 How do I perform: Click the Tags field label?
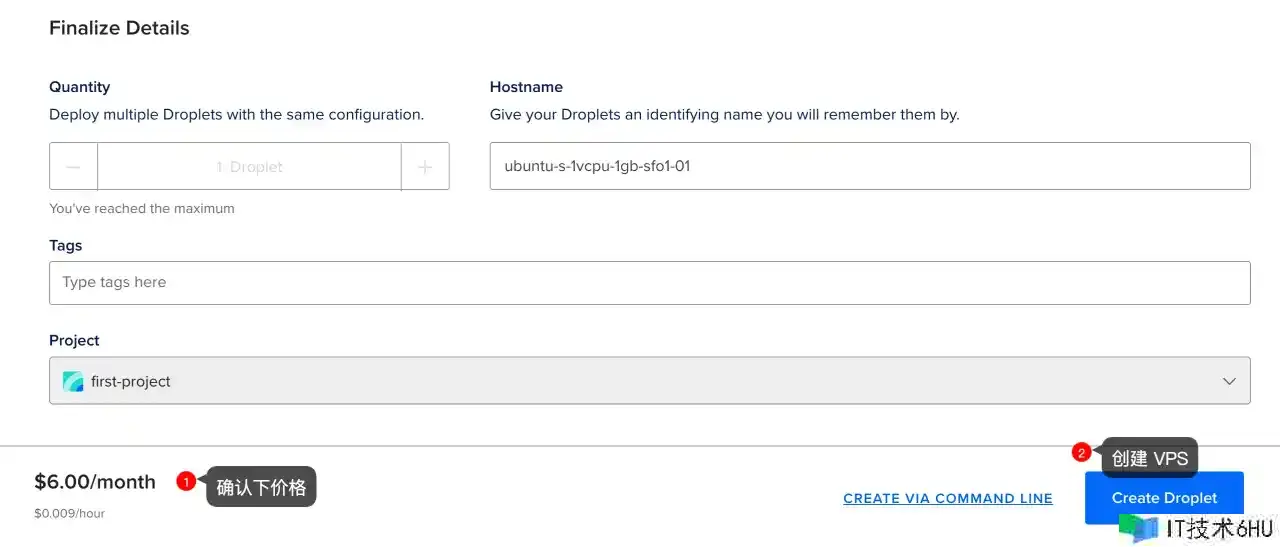pyautogui.click(x=66, y=245)
